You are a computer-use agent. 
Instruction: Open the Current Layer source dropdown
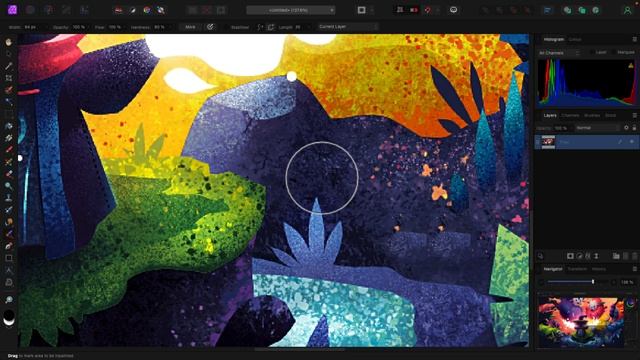click(x=348, y=27)
